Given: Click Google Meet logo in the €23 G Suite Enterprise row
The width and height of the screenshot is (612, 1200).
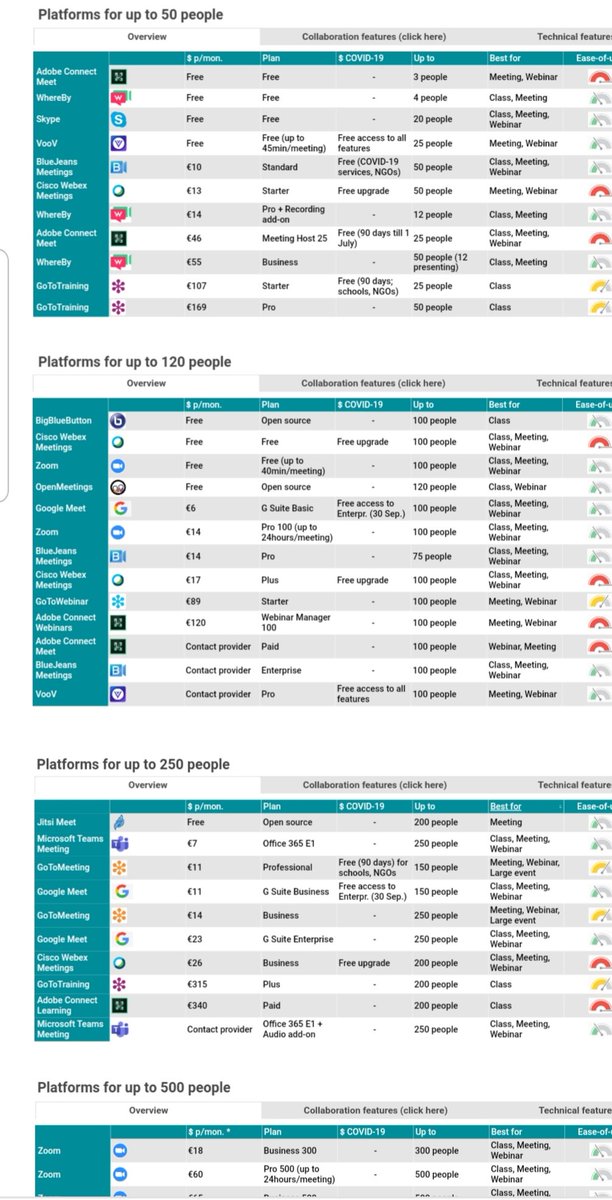Looking at the screenshot, I should click(x=120, y=939).
